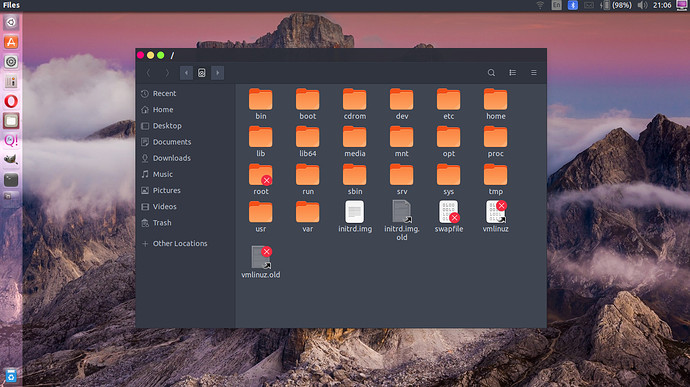This screenshot has height=387, width=690.
Task: Go forward using the forward arrow
Action: pos(167,73)
